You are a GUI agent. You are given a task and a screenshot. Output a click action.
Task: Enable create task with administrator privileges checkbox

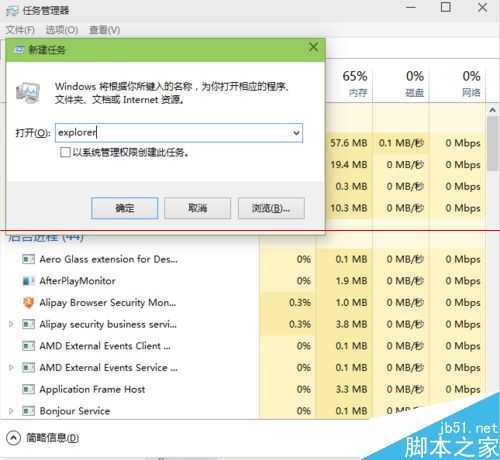tap(65, 152)
